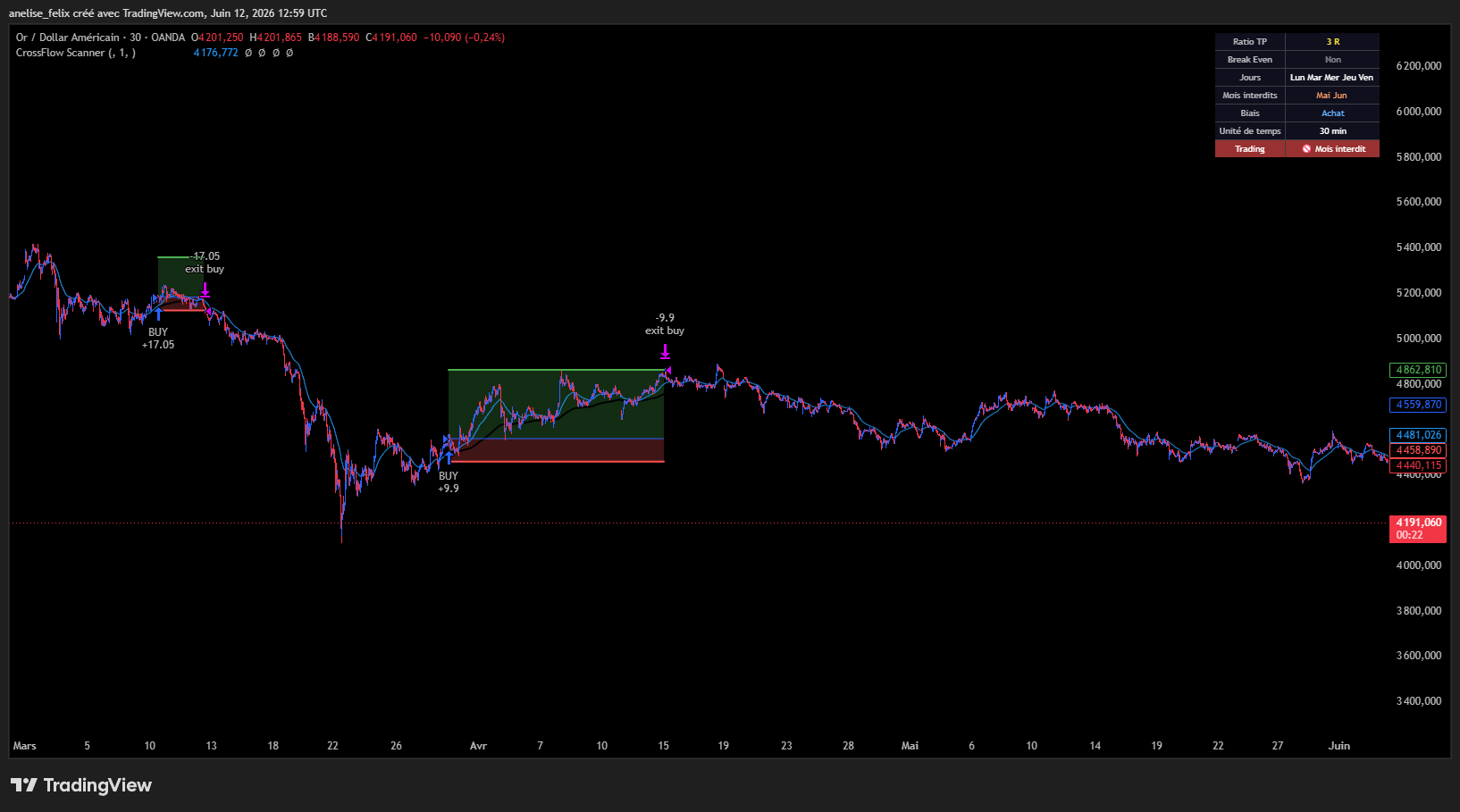Click the close price C4191,060 in the legend

click(x=391, y=38)
